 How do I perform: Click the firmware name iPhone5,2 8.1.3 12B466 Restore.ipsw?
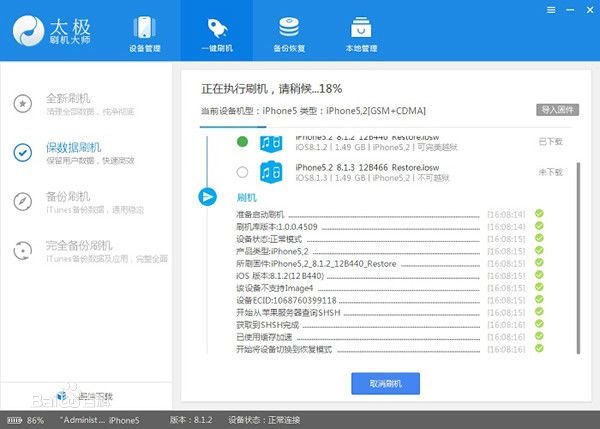(x=367, y=168)
